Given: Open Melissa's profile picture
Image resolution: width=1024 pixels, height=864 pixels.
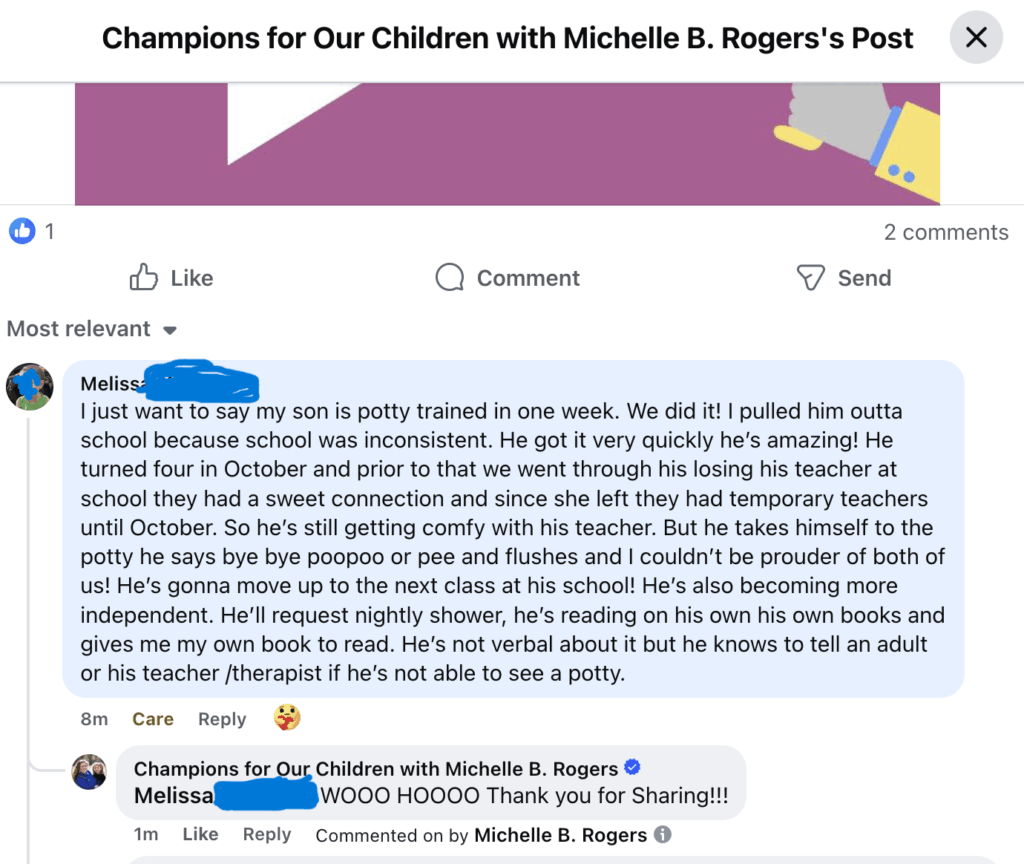Looking at the screenshot, I should 30,386.
